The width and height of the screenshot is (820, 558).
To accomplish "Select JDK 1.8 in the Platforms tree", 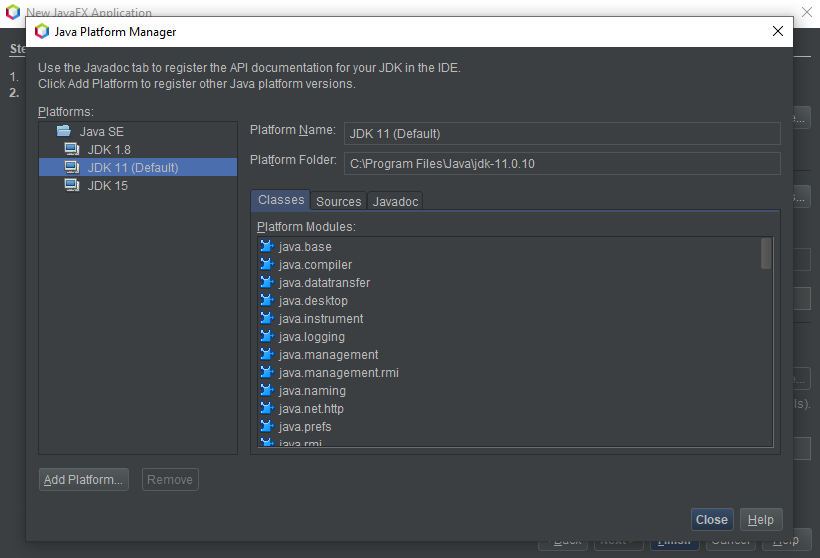I will (x=109, y=150).
